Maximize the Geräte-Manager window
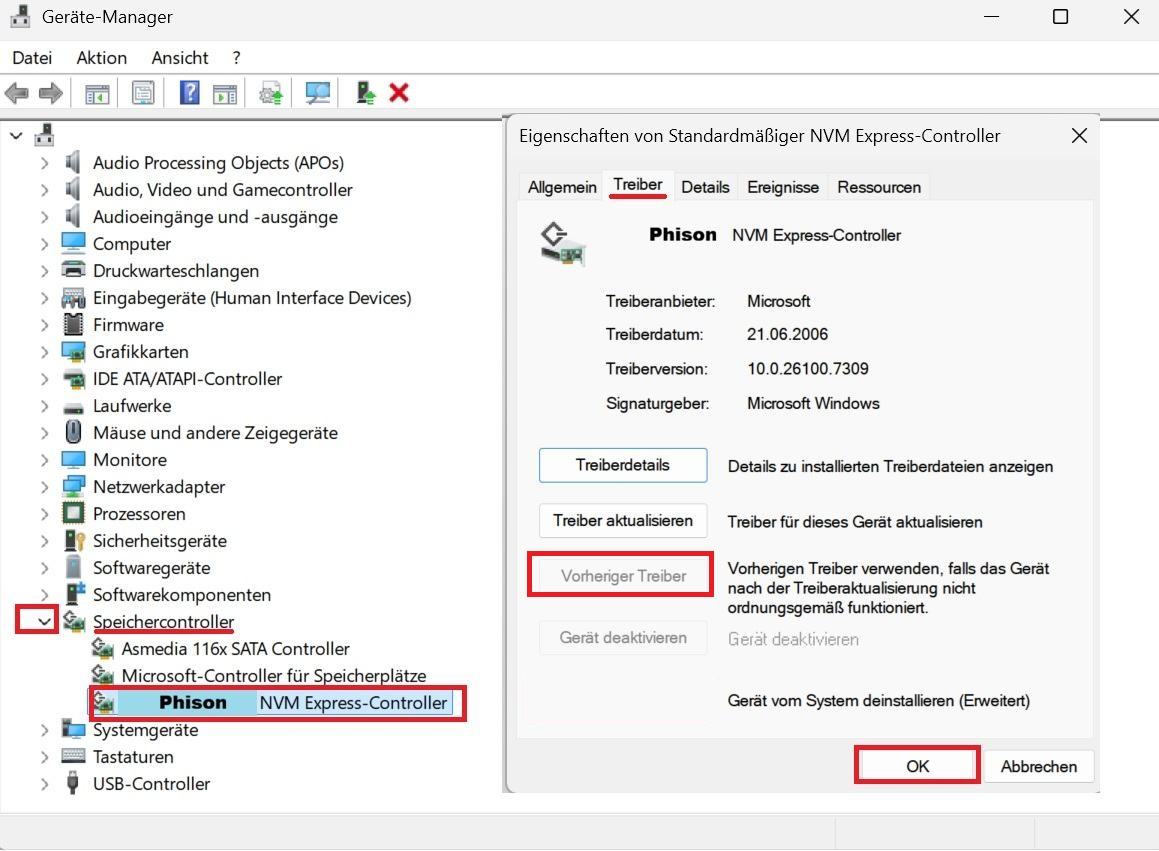Screen dimensions: 1159x851 point(1061,16)
